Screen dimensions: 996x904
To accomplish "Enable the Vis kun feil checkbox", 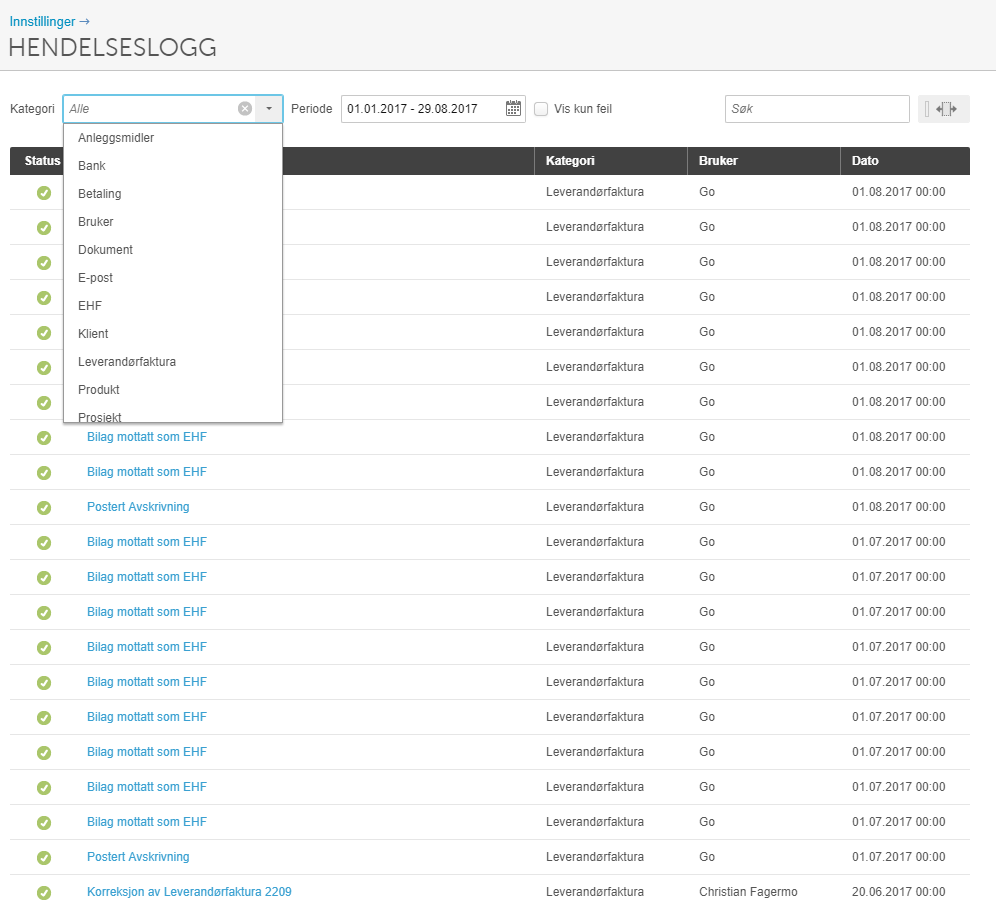I will pos(541,109).
